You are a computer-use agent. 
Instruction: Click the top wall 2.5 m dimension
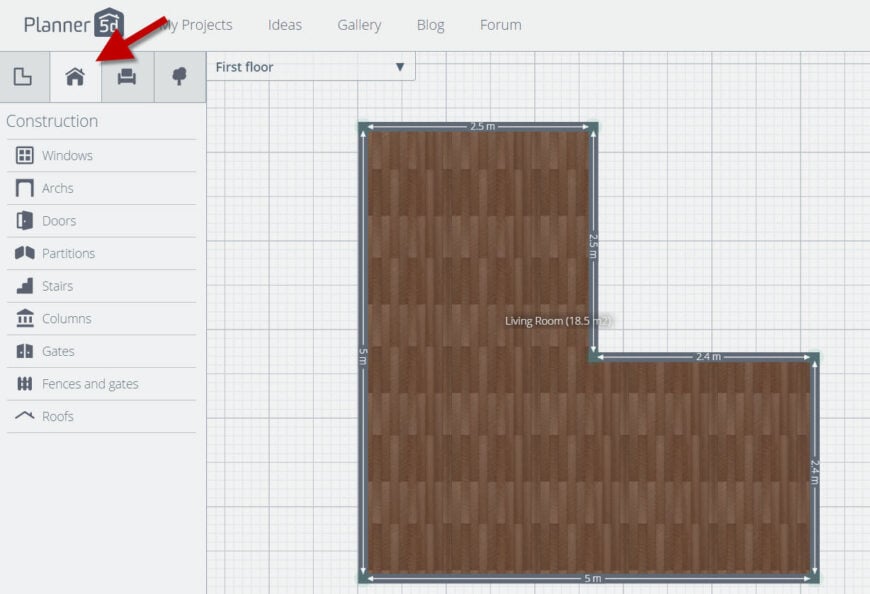click(482, 126)
